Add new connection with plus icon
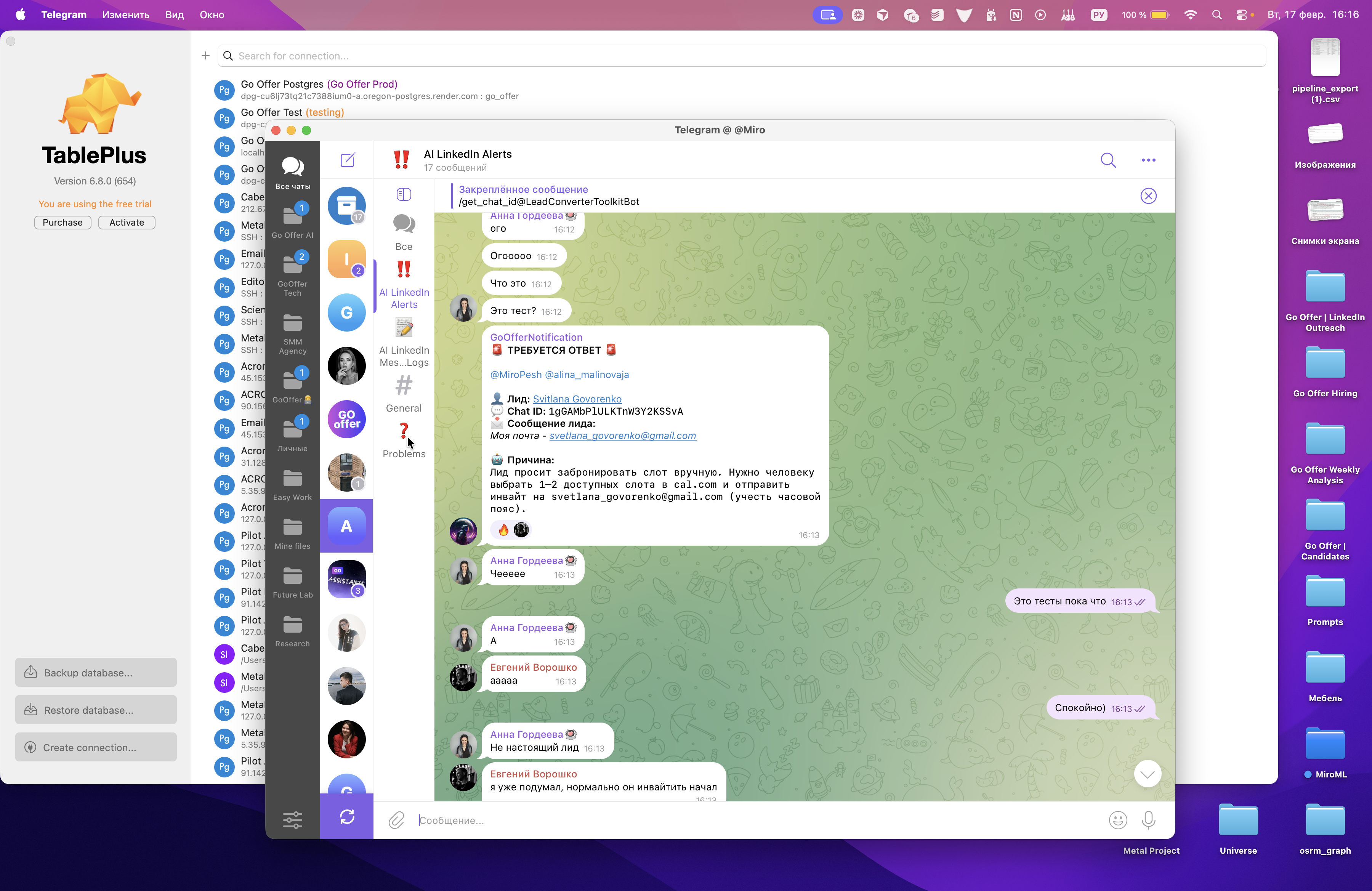1372x891 pixels. coord(205,56)
